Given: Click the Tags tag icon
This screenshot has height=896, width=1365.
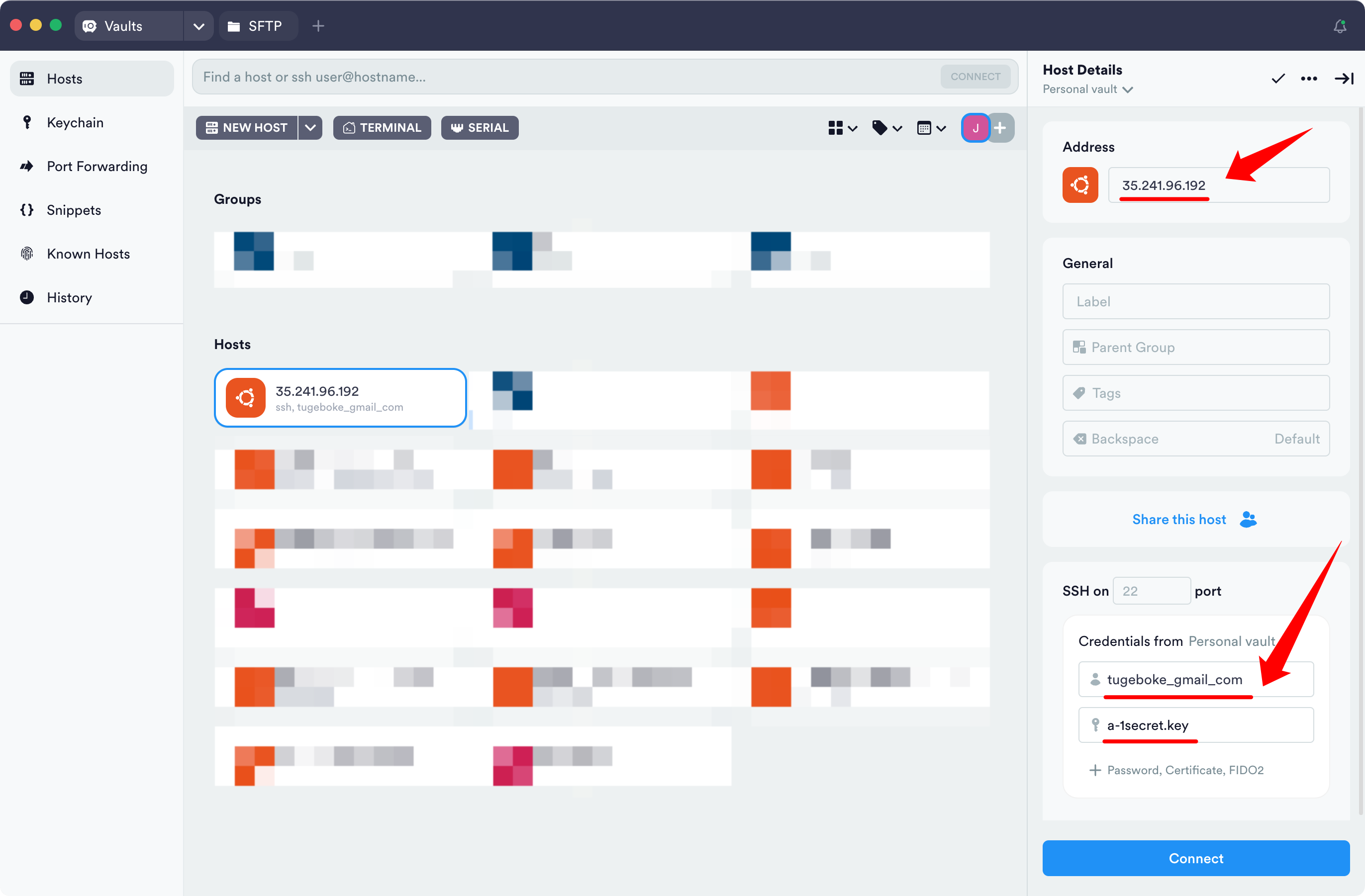Looking at the screenshot, I should coord(1079,393).
